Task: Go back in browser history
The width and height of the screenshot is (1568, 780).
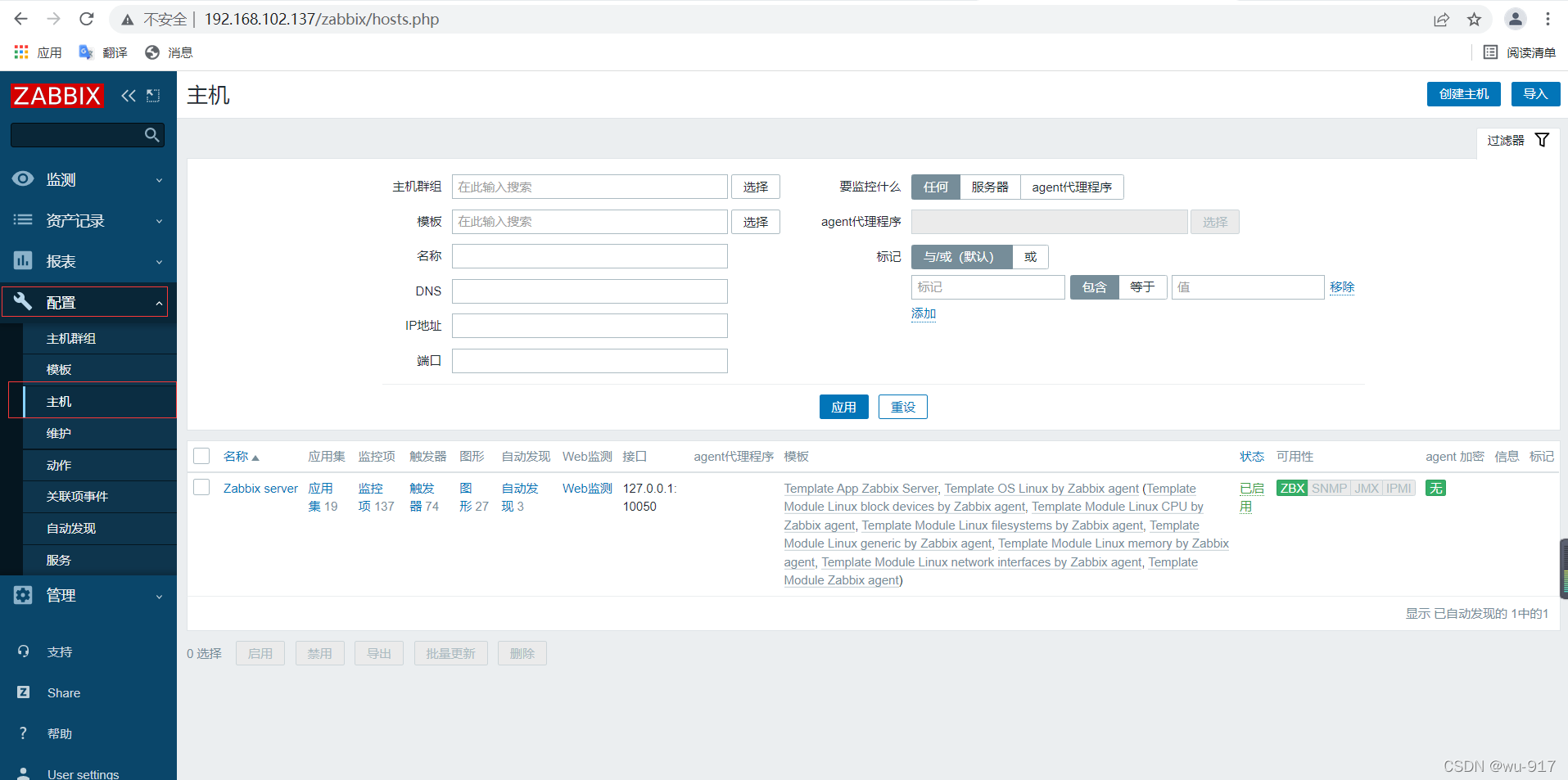Action: point(21,19)
